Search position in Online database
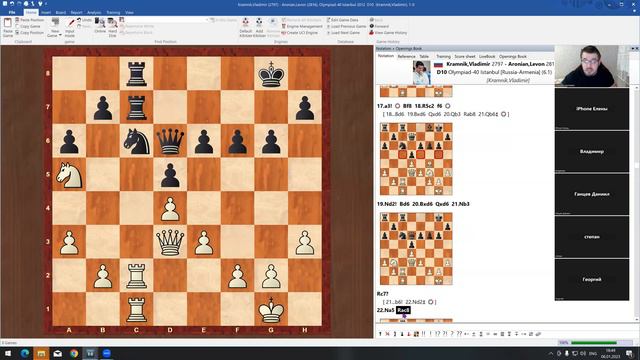 100,25
